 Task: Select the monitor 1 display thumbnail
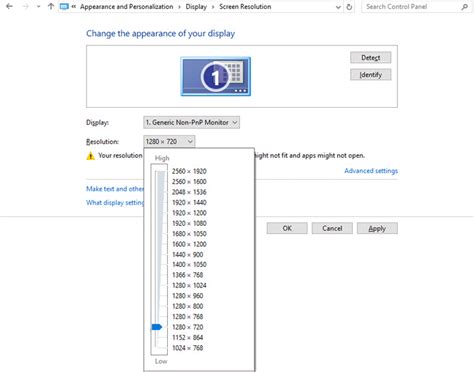pyautogui.click(x=216, y=76)
